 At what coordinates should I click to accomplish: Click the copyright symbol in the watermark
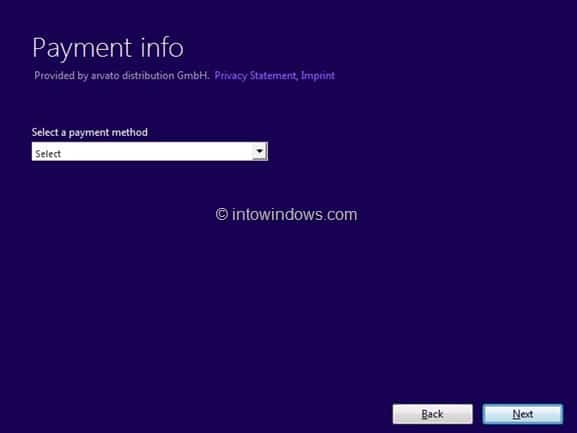coord(222,214)
